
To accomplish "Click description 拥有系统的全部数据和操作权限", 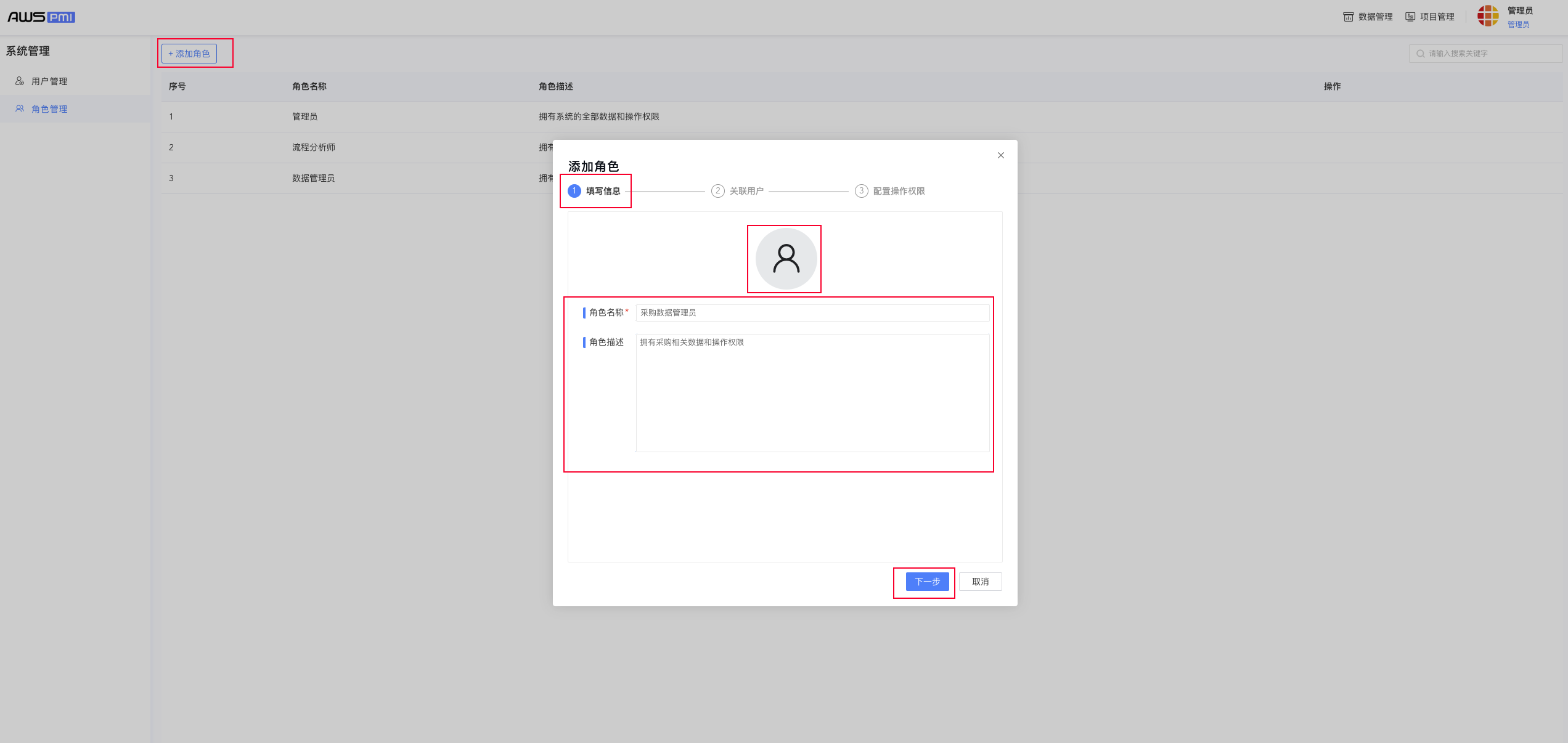I will click(x=599, y=116).
